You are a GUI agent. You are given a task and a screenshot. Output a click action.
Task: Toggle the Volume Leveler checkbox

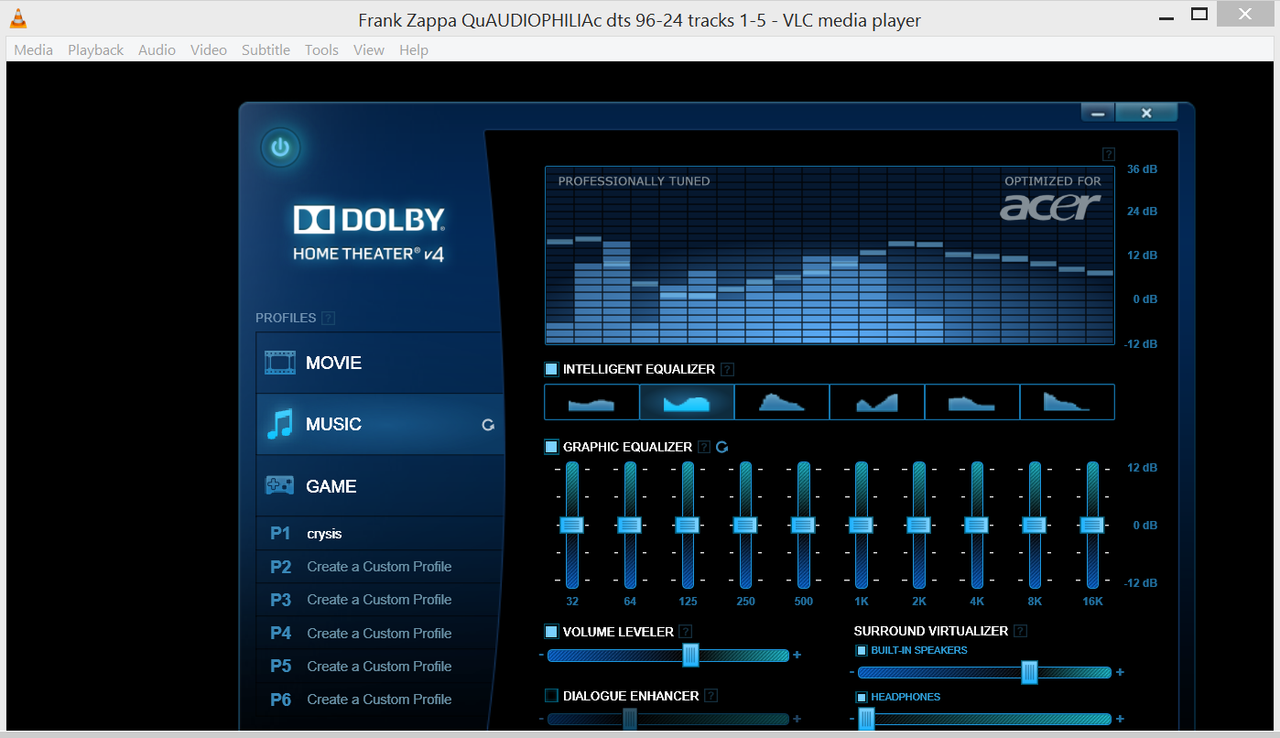click(551, 631)
